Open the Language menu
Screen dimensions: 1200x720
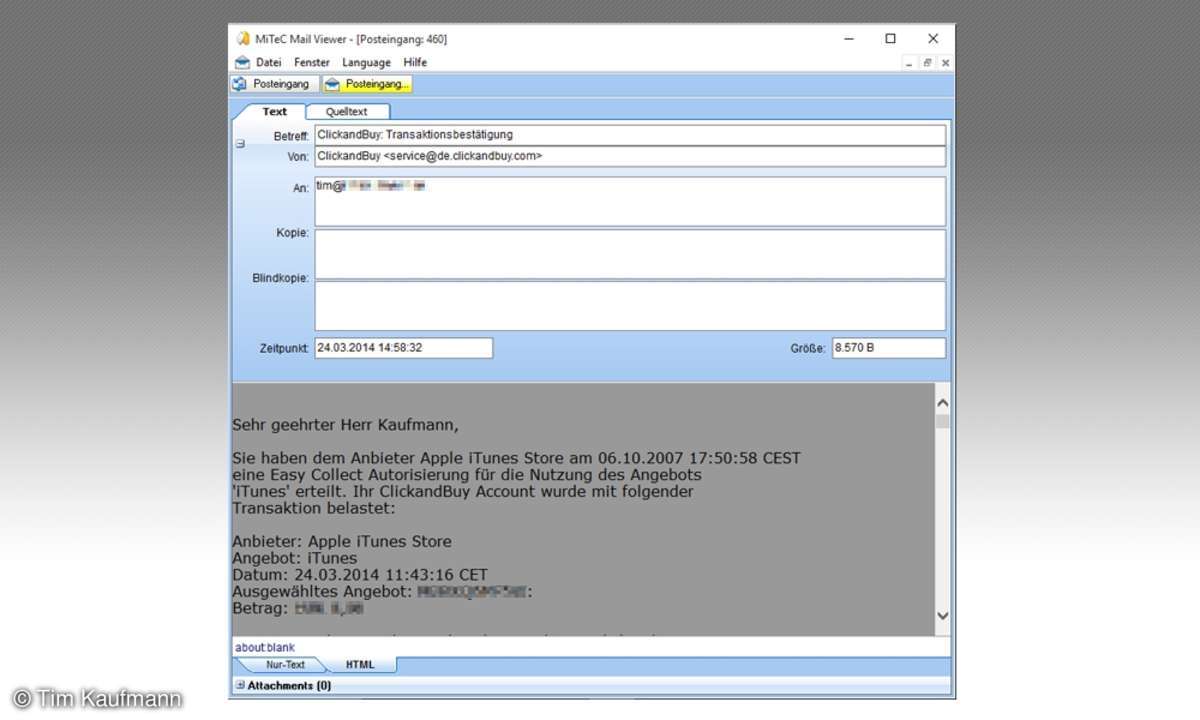[366, 62]
